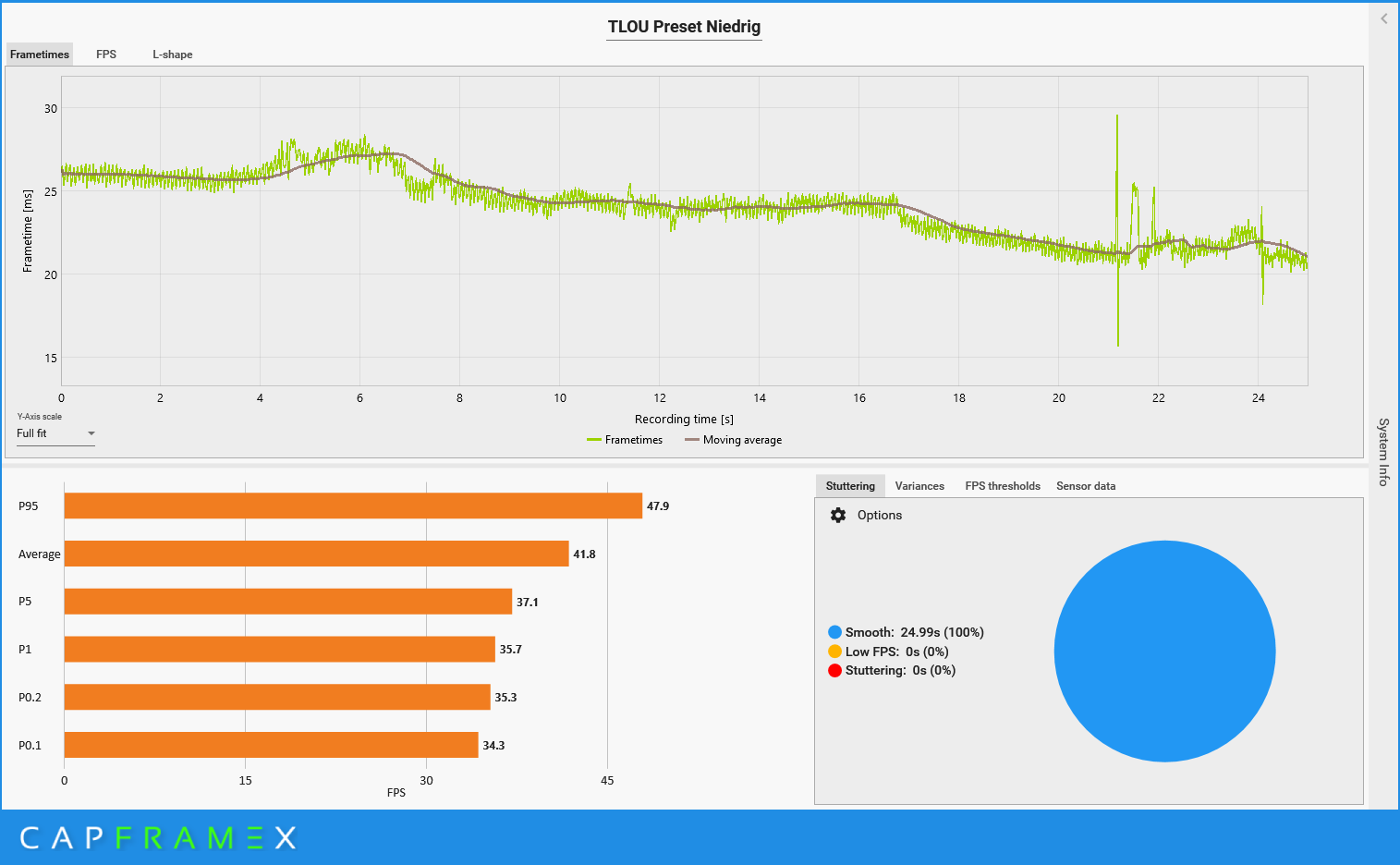This screenshot has width=1400, height=865.
Task: Click the Low FPS: 0s (0%) text
Action: 897,652
